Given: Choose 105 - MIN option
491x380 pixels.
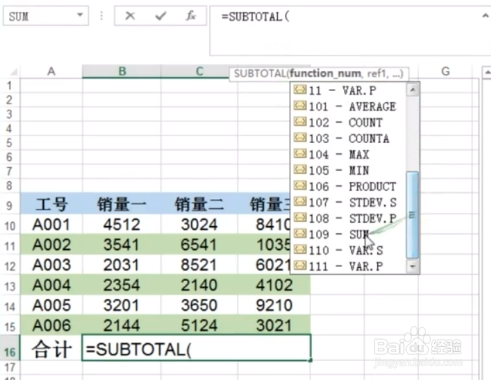Looking at the screenshot, I should point(349,170).
